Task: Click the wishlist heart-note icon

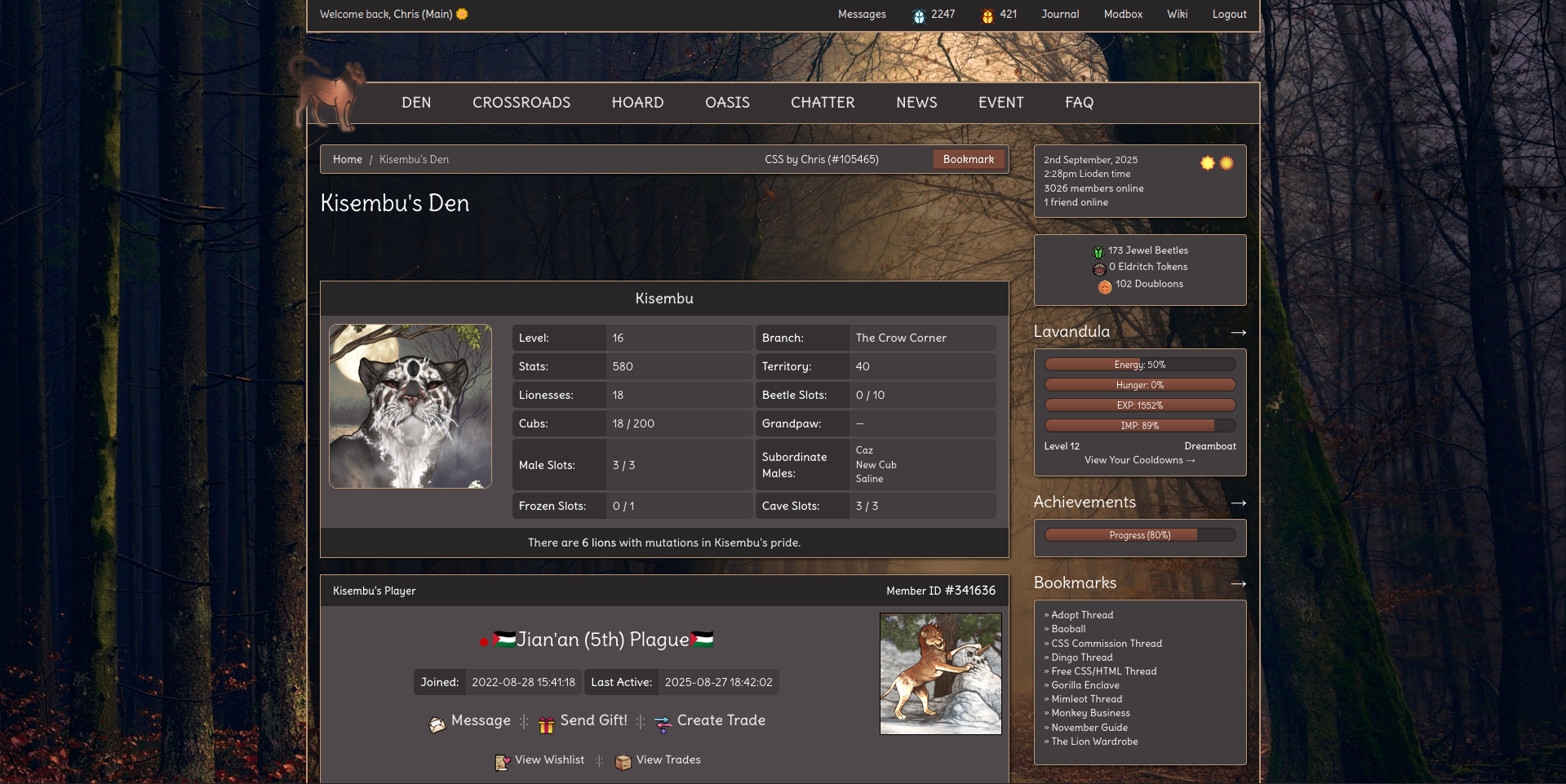Action: [x=502, y=762]
